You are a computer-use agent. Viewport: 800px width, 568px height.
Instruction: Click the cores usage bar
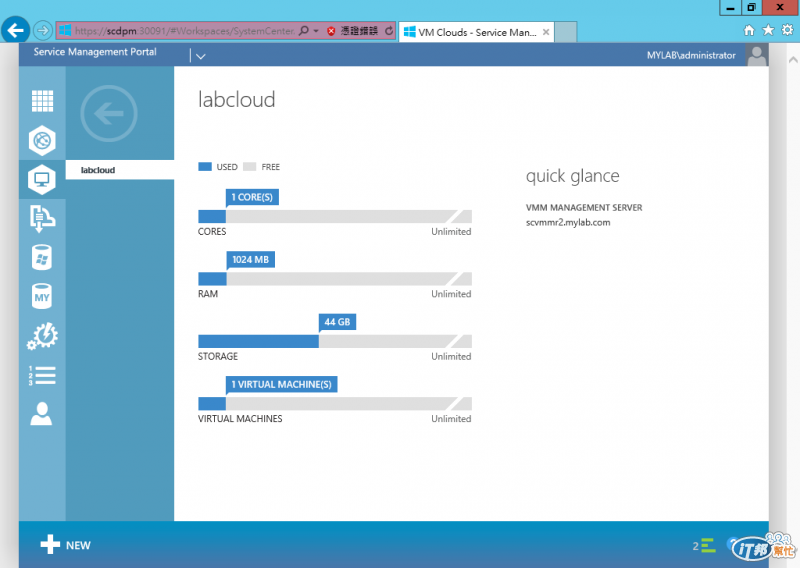(335, 216)
